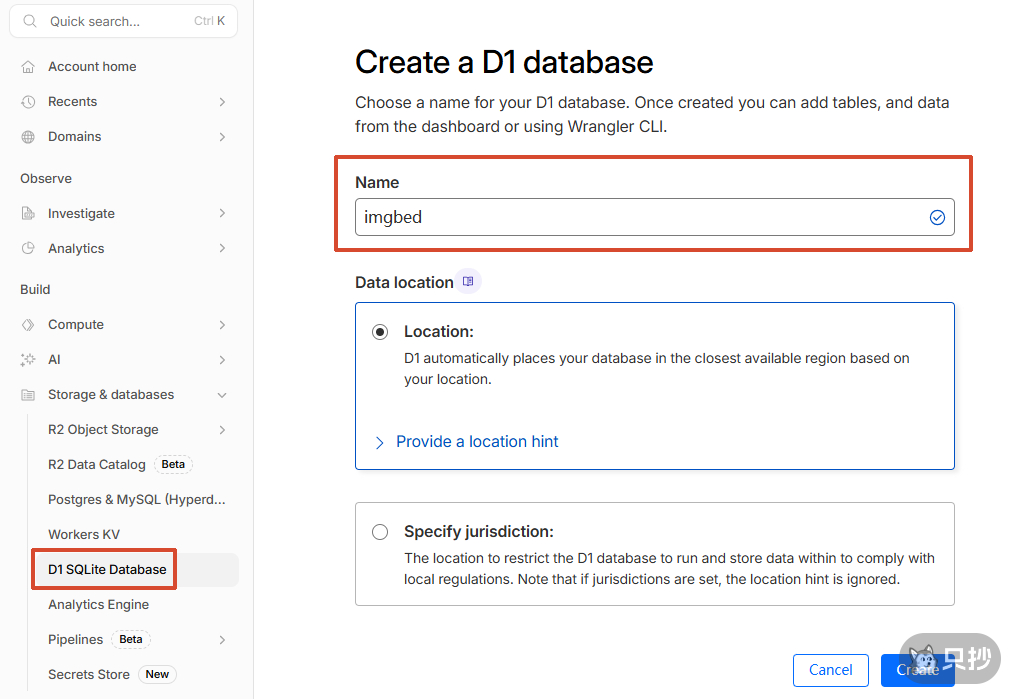The width and height of the screenshot is (1016, 699).
Task: Open Account home in sidebar
Action: 92,67
